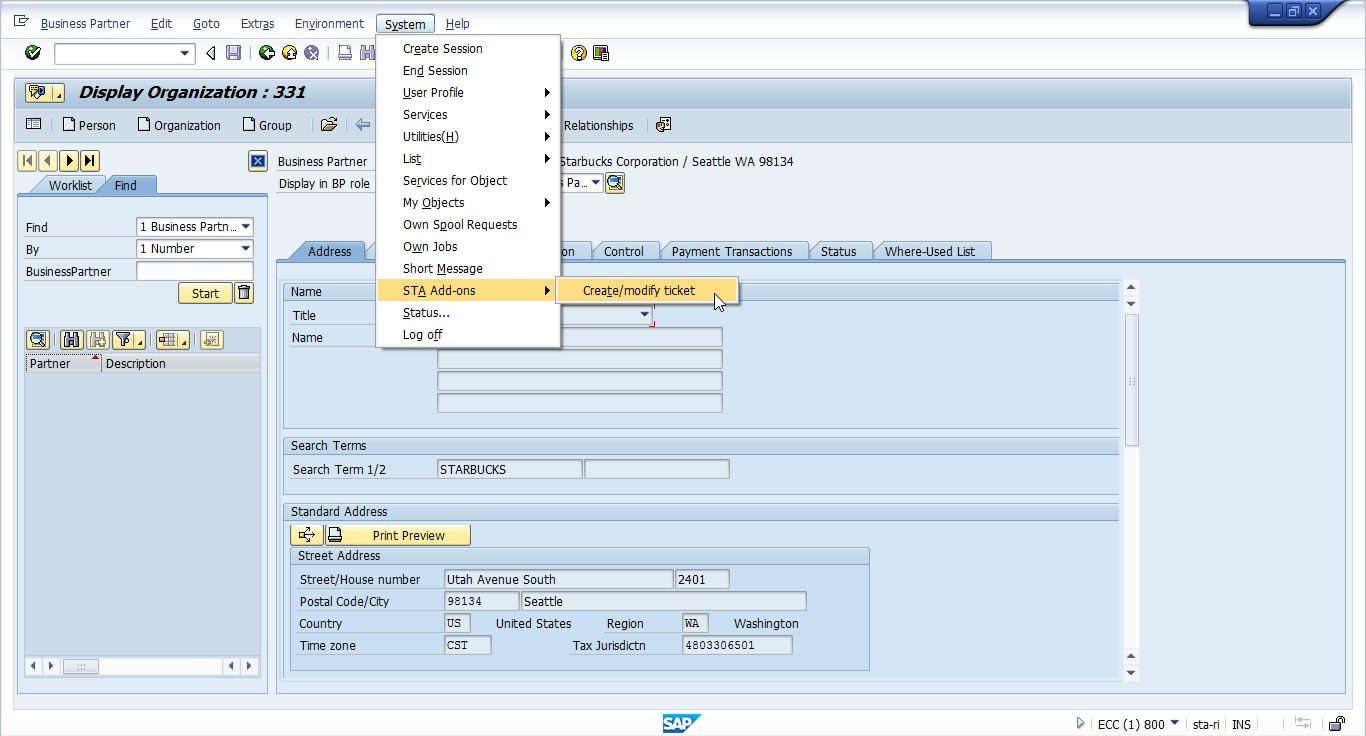Click the yellow Exit up-arrow icon

(x=289, y=53)
